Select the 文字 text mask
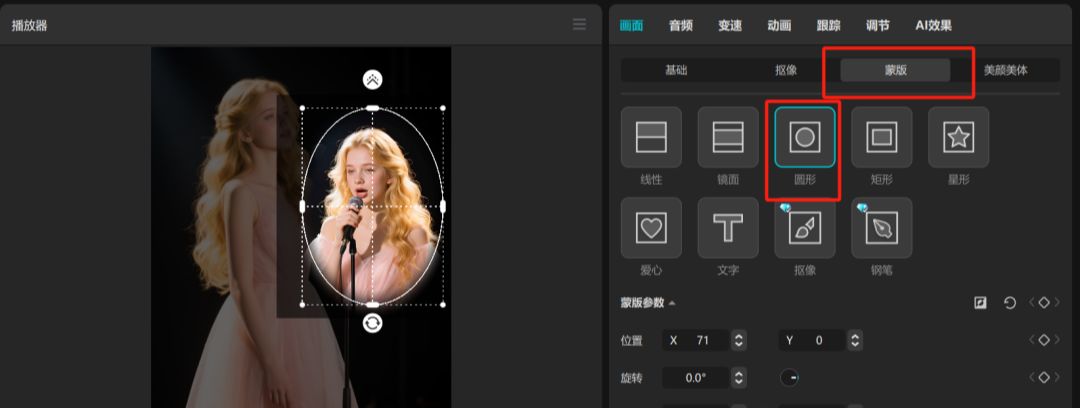1080x408 pixels. [728, 228]
